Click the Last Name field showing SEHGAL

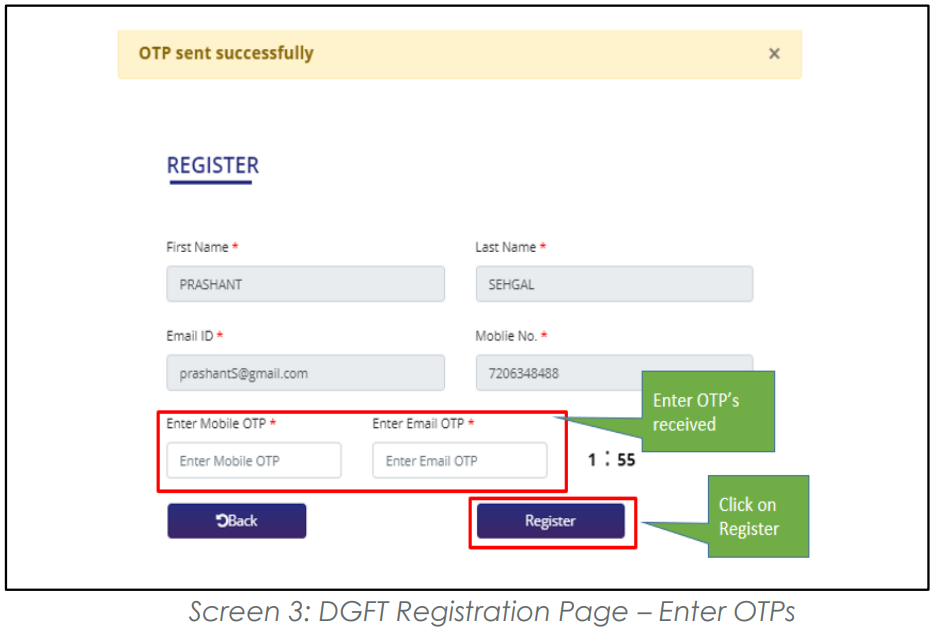614,284
